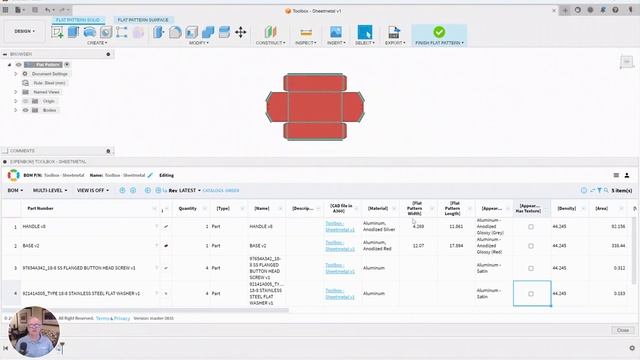
Task: Open the DESIGN workspace dropdown
Action: point(24,31)
